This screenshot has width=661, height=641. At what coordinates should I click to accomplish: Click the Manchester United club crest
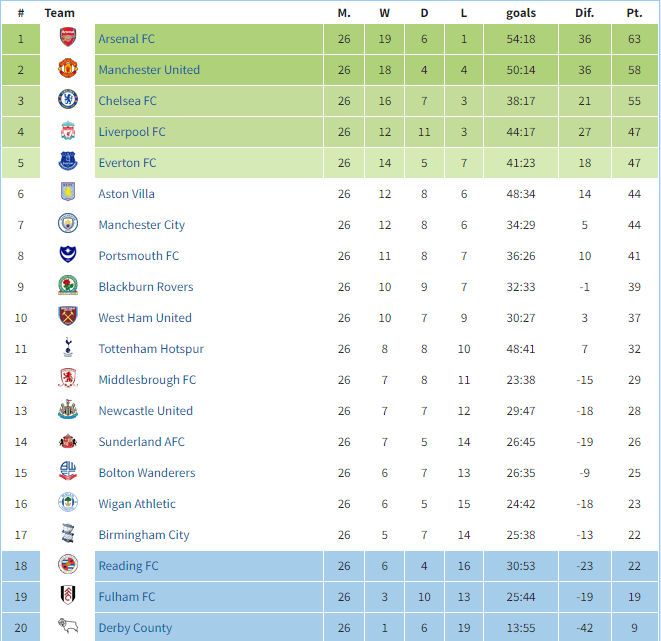[68, 70]
